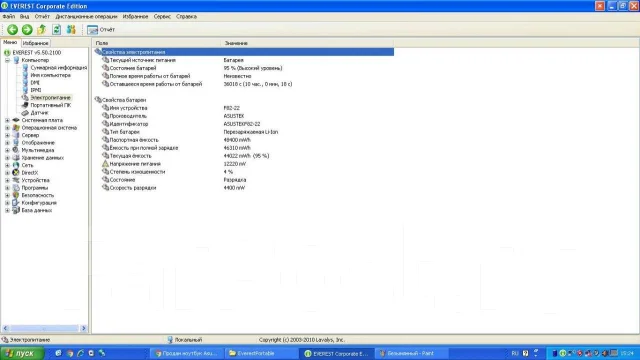Viewport: 640px width, 360px height.
Task: Open the Отчёт report toolbar button
Action: point(101,29)
